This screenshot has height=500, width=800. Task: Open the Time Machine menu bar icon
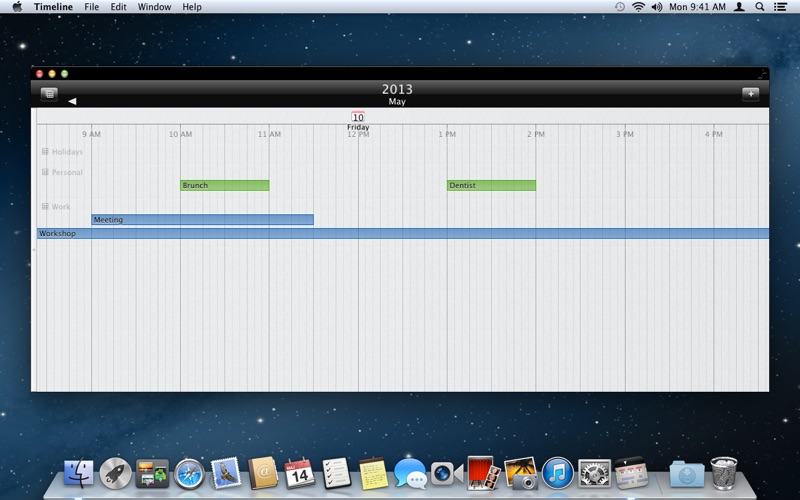tap(620, 7)
